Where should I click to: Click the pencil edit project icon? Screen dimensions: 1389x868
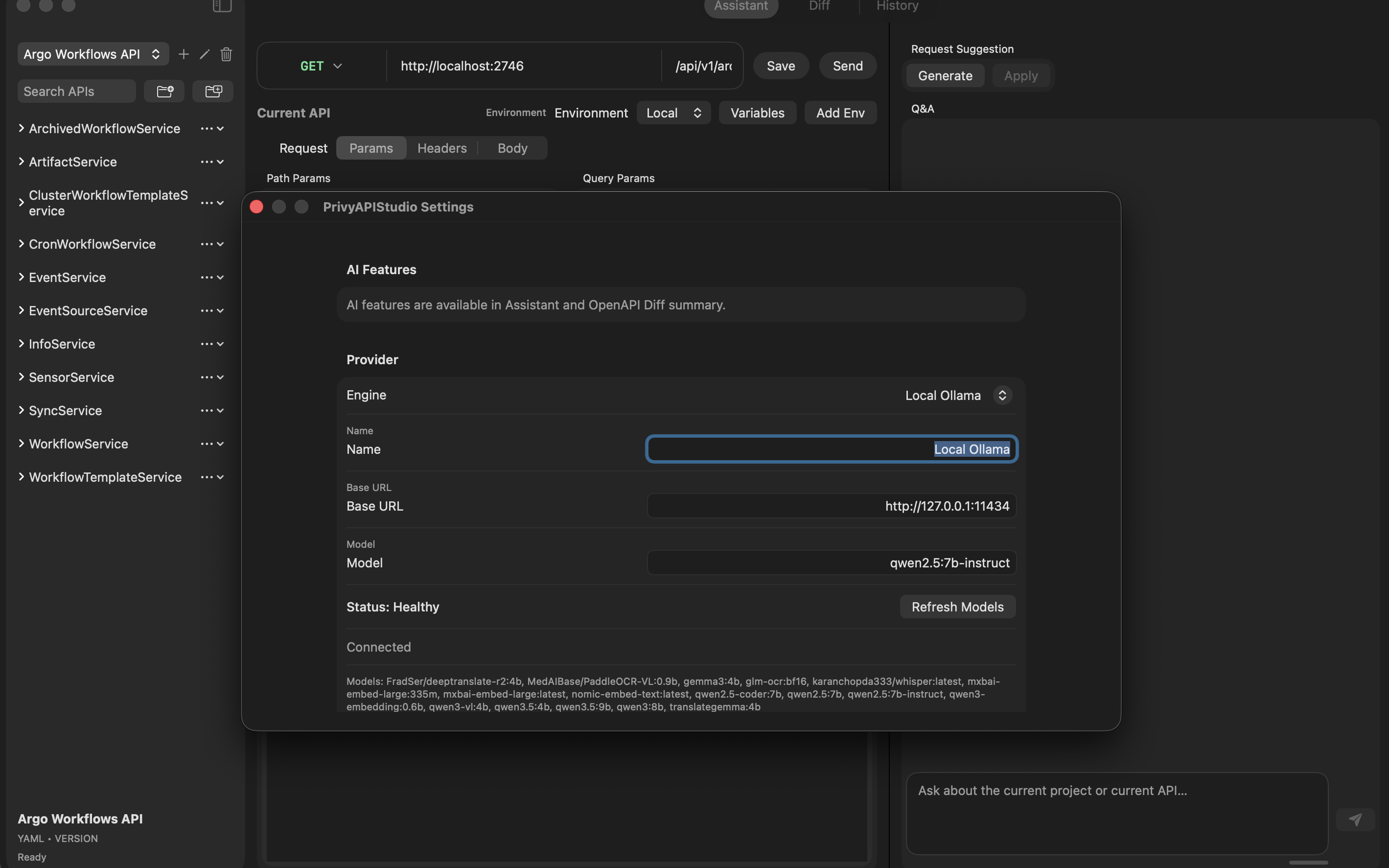coord(204,54)
